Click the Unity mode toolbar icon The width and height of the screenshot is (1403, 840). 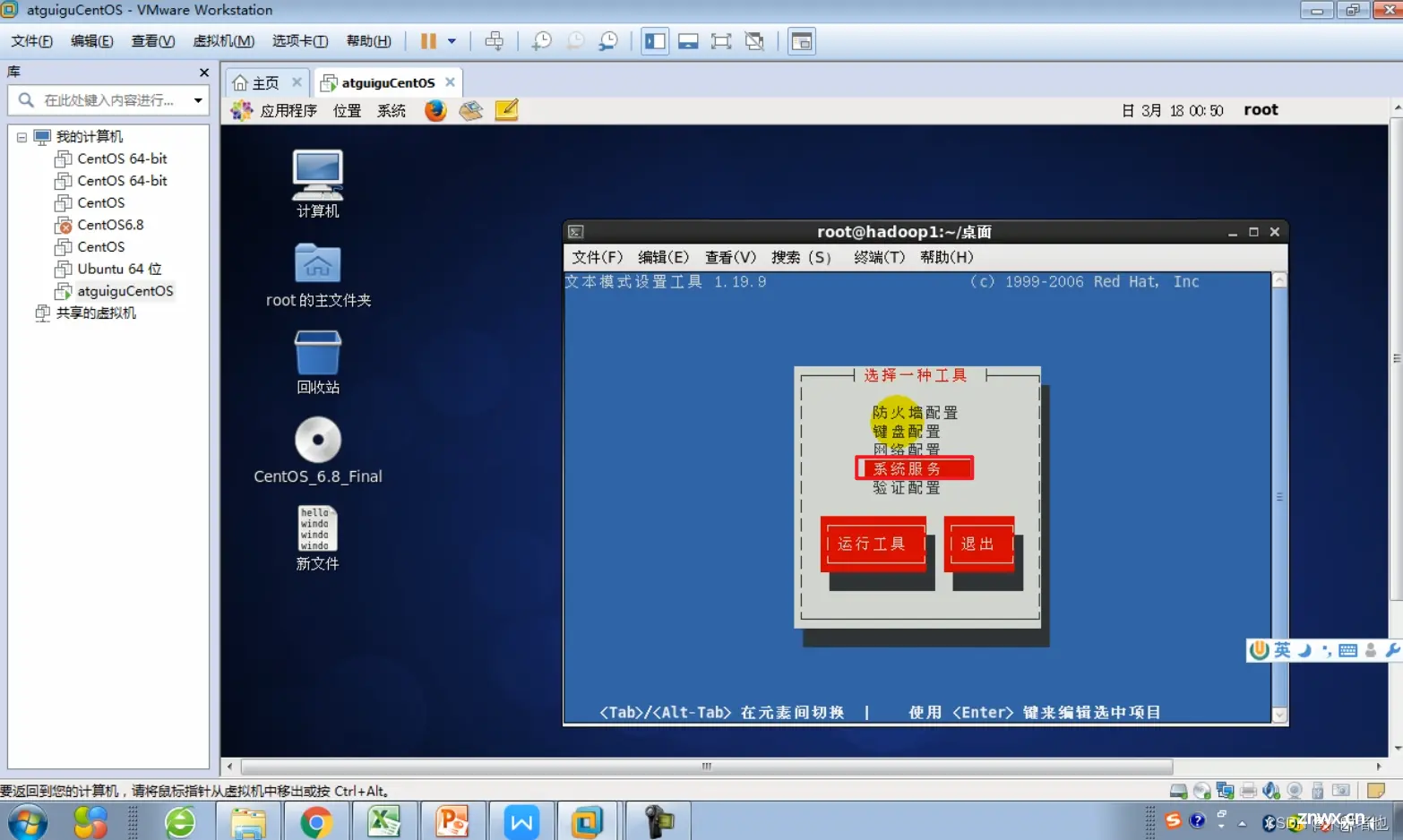[754, 41]
